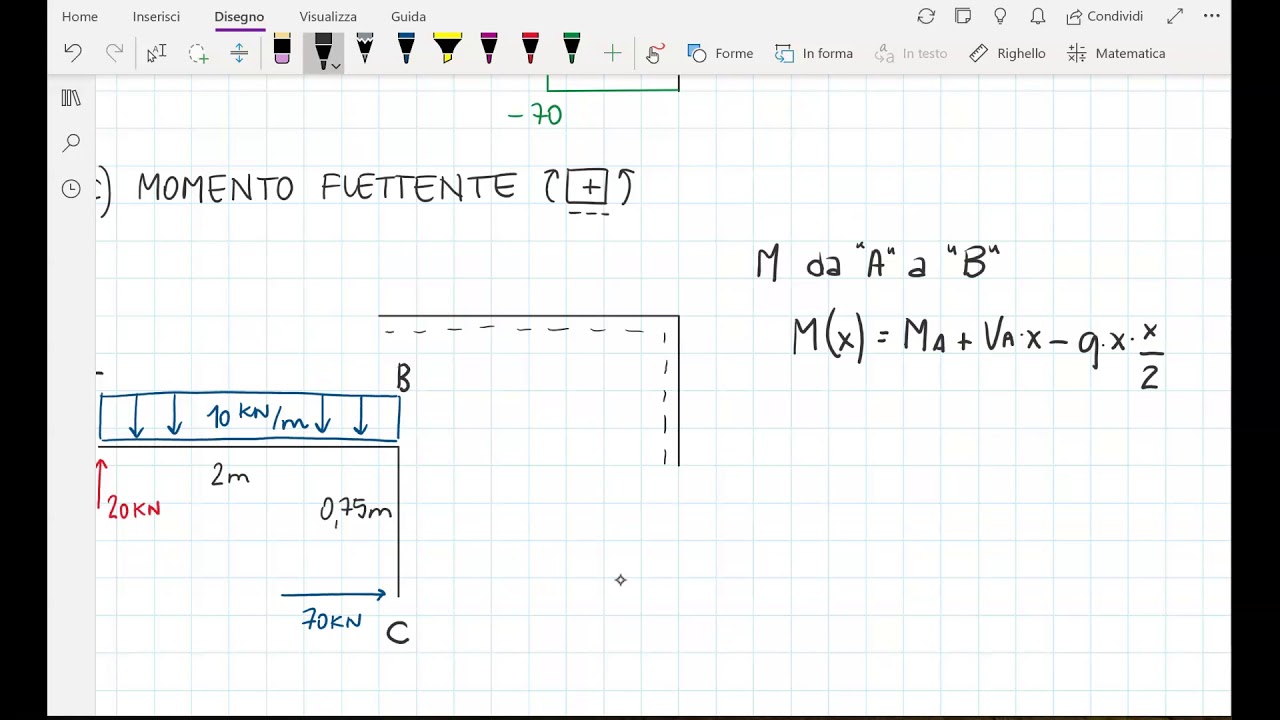
Task: Toggle the Righello ruler
Action: click(x=1007, y=53)
